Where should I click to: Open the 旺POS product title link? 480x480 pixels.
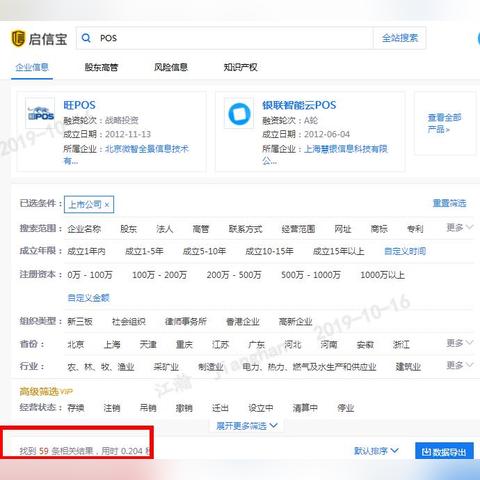coord(79,105)
